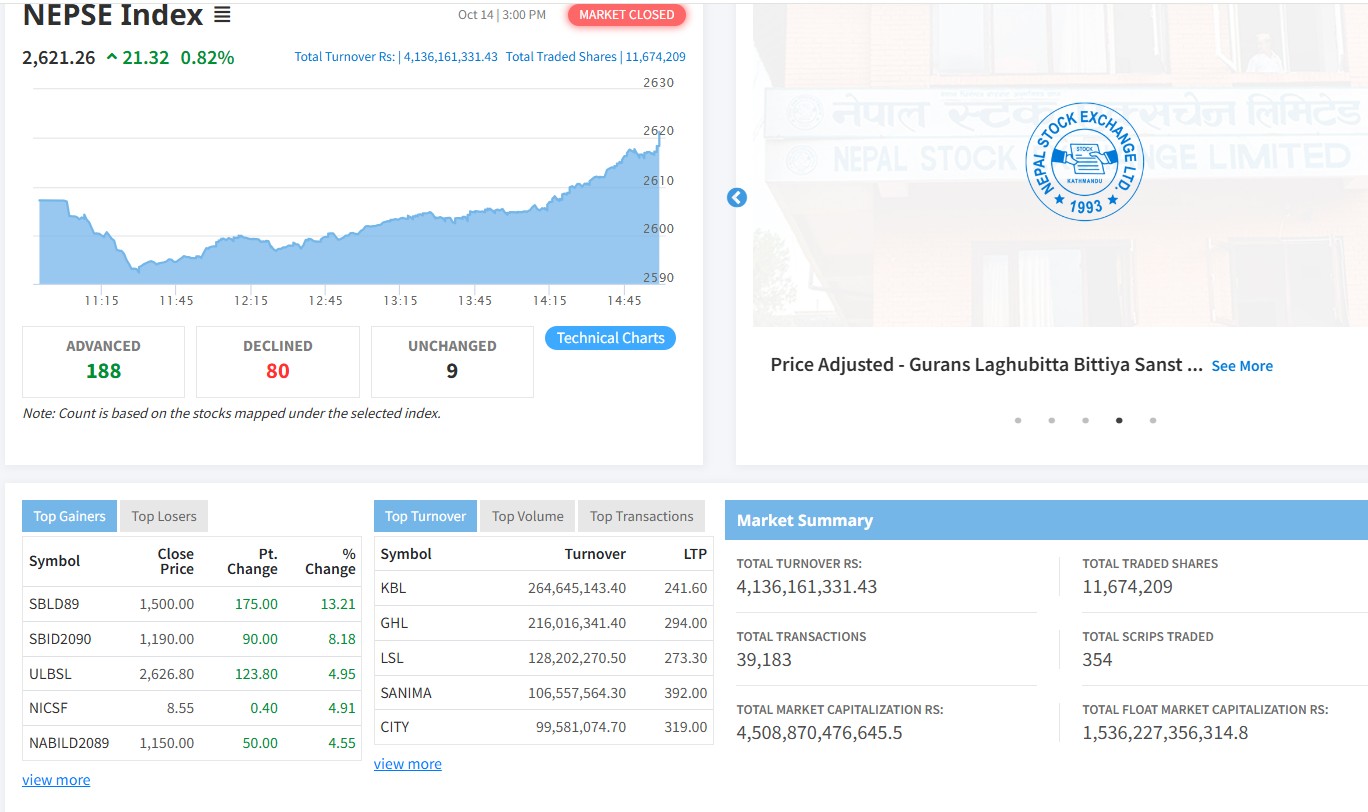Click the DECLINED count 80 box
Viewport: 1368px width, 812px height.
[x=278, y=362]
